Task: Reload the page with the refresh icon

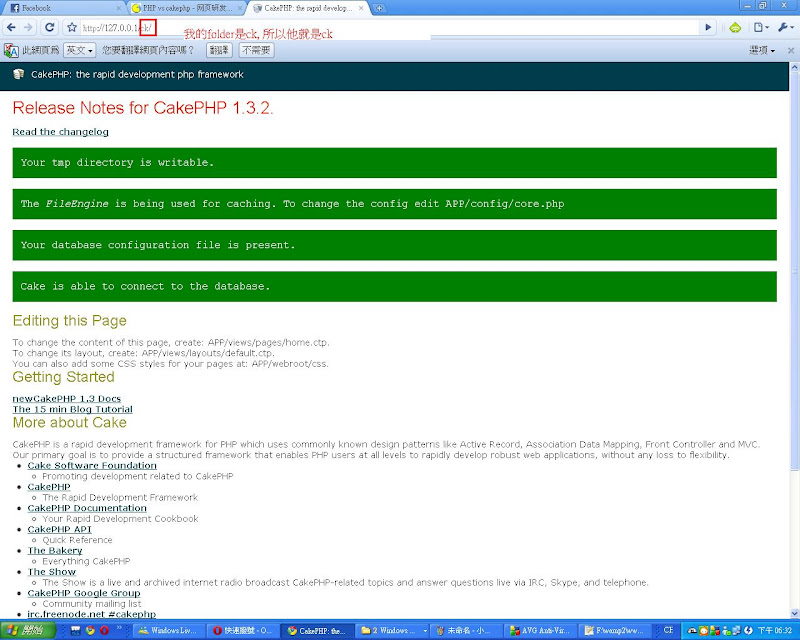Action: click(49, 28)
